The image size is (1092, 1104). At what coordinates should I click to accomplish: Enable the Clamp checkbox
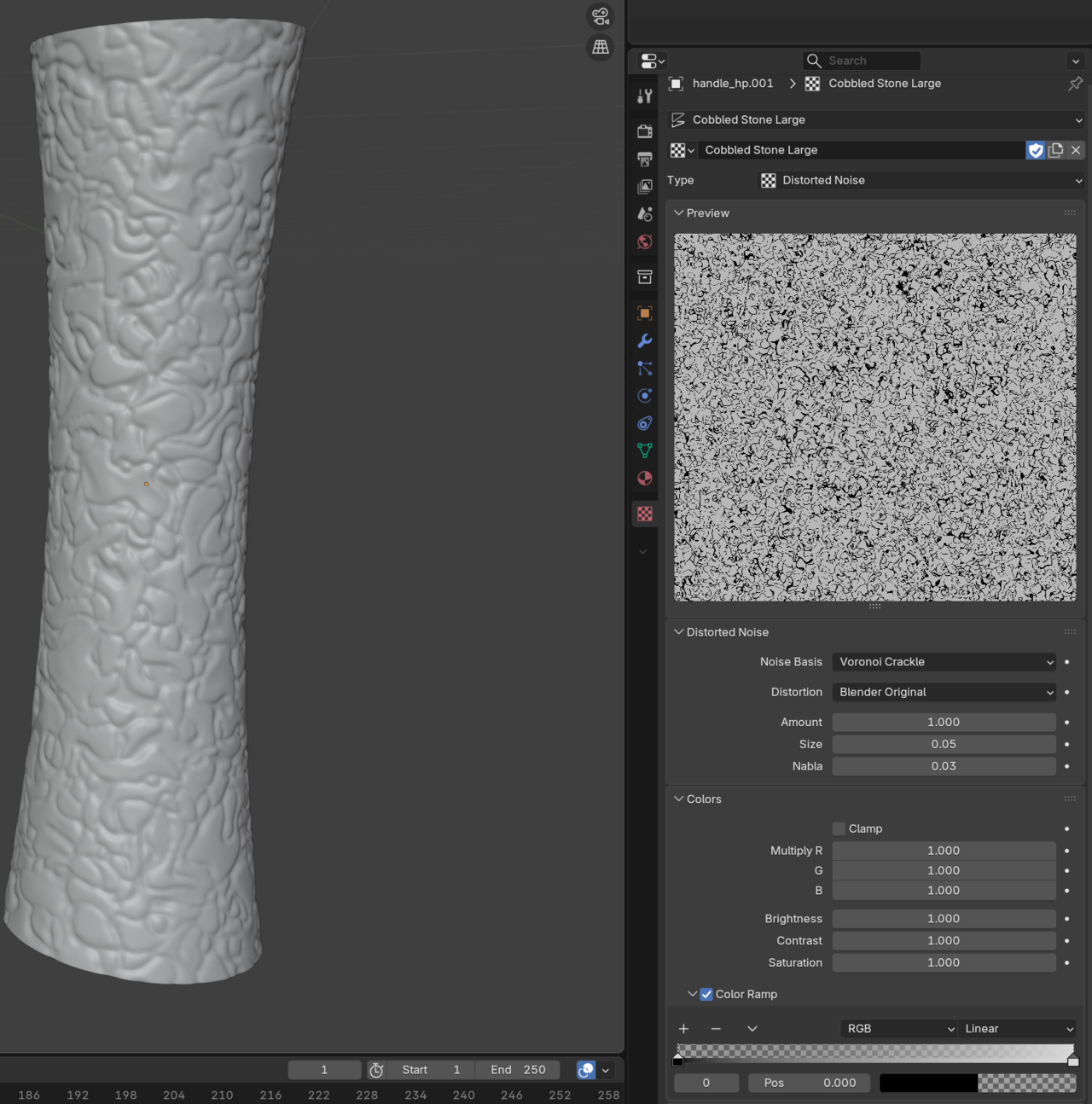pyautogui.click(x=839, y=828)
